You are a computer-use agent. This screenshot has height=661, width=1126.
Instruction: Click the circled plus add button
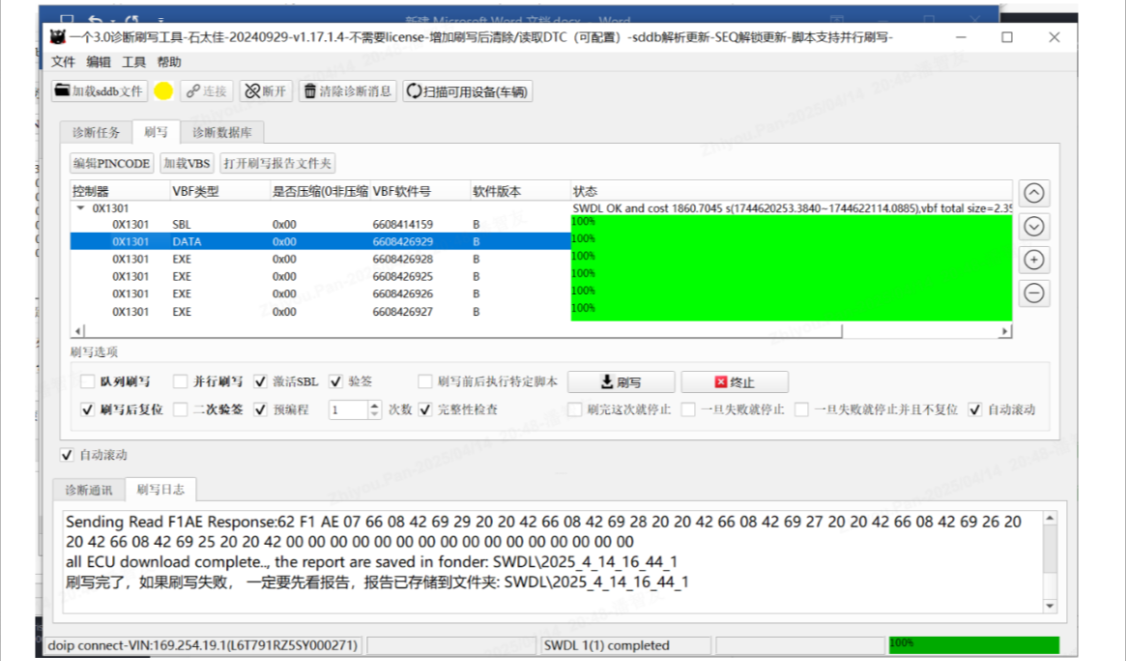pos(1034,259)
